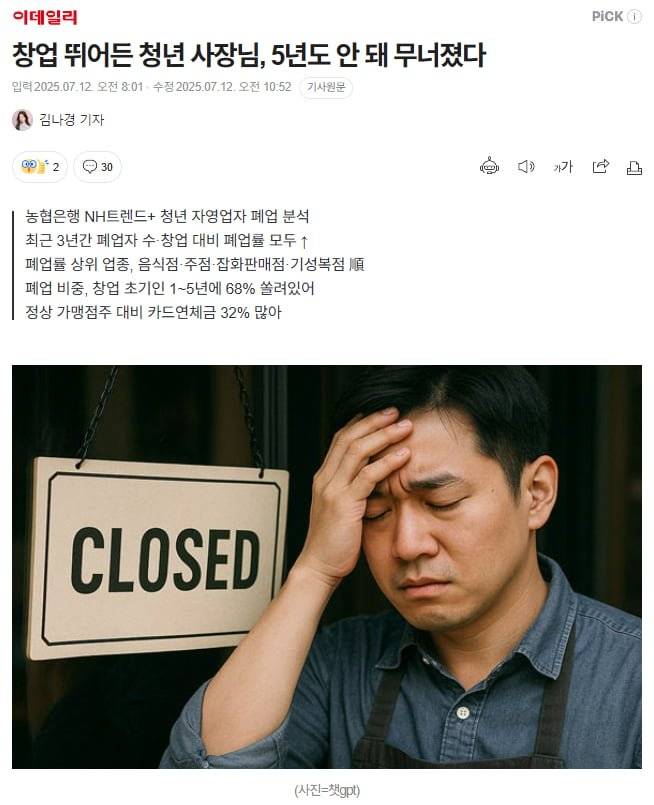The image size is (654, 805).
Task: Click the 사진=챗gpt photo caption
Action: click(x=327, y=790)
